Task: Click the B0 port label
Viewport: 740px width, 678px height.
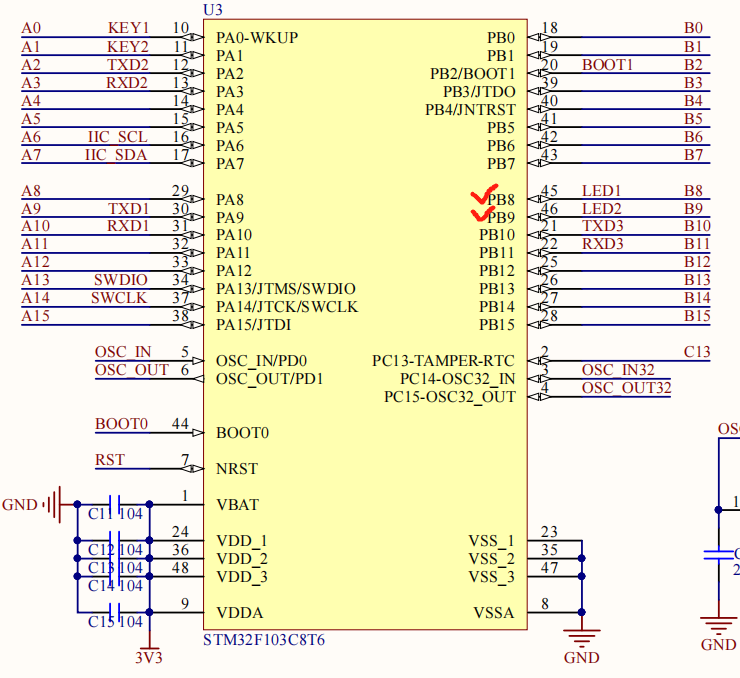Action: [x=694, y=29]
